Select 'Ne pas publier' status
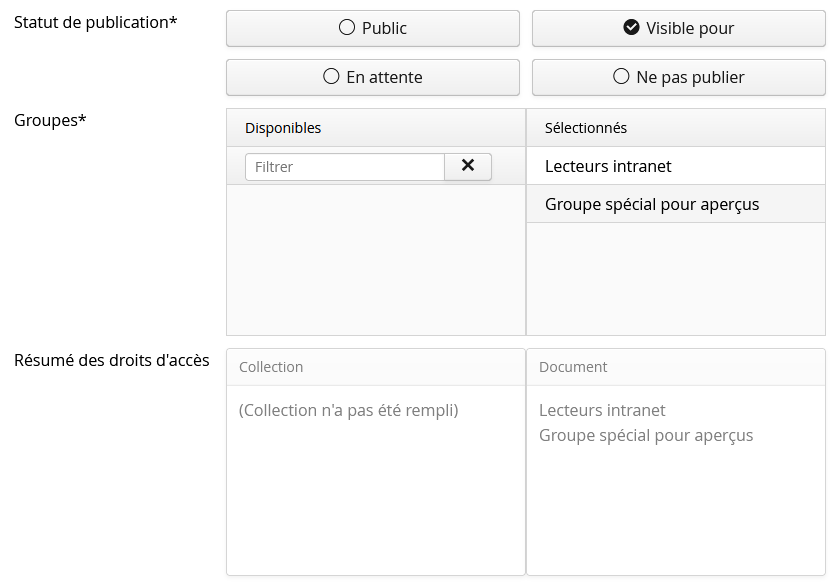The width and height of the screenshot is (838, 585). click(678, 77)
